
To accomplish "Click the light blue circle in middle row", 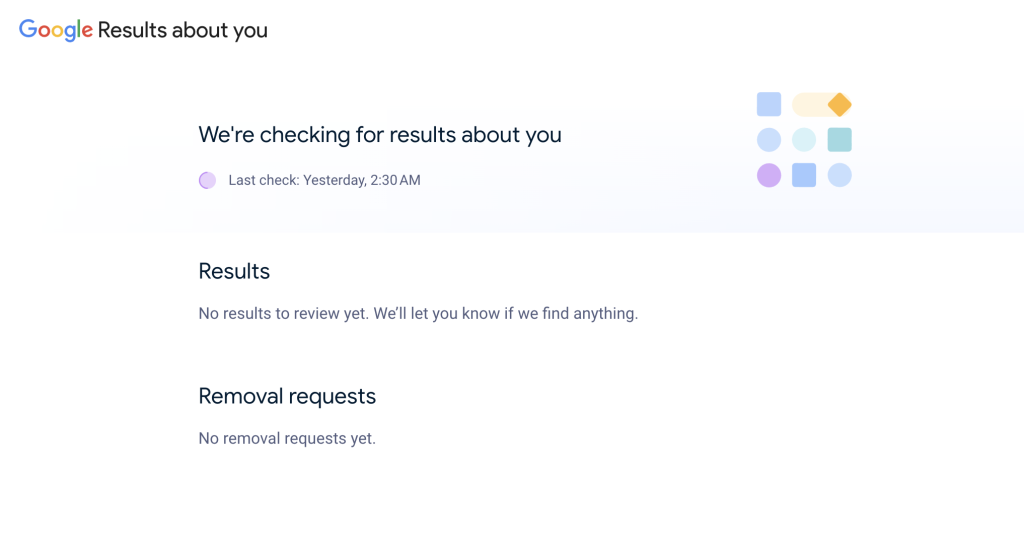I will click(x=769, y=140).
